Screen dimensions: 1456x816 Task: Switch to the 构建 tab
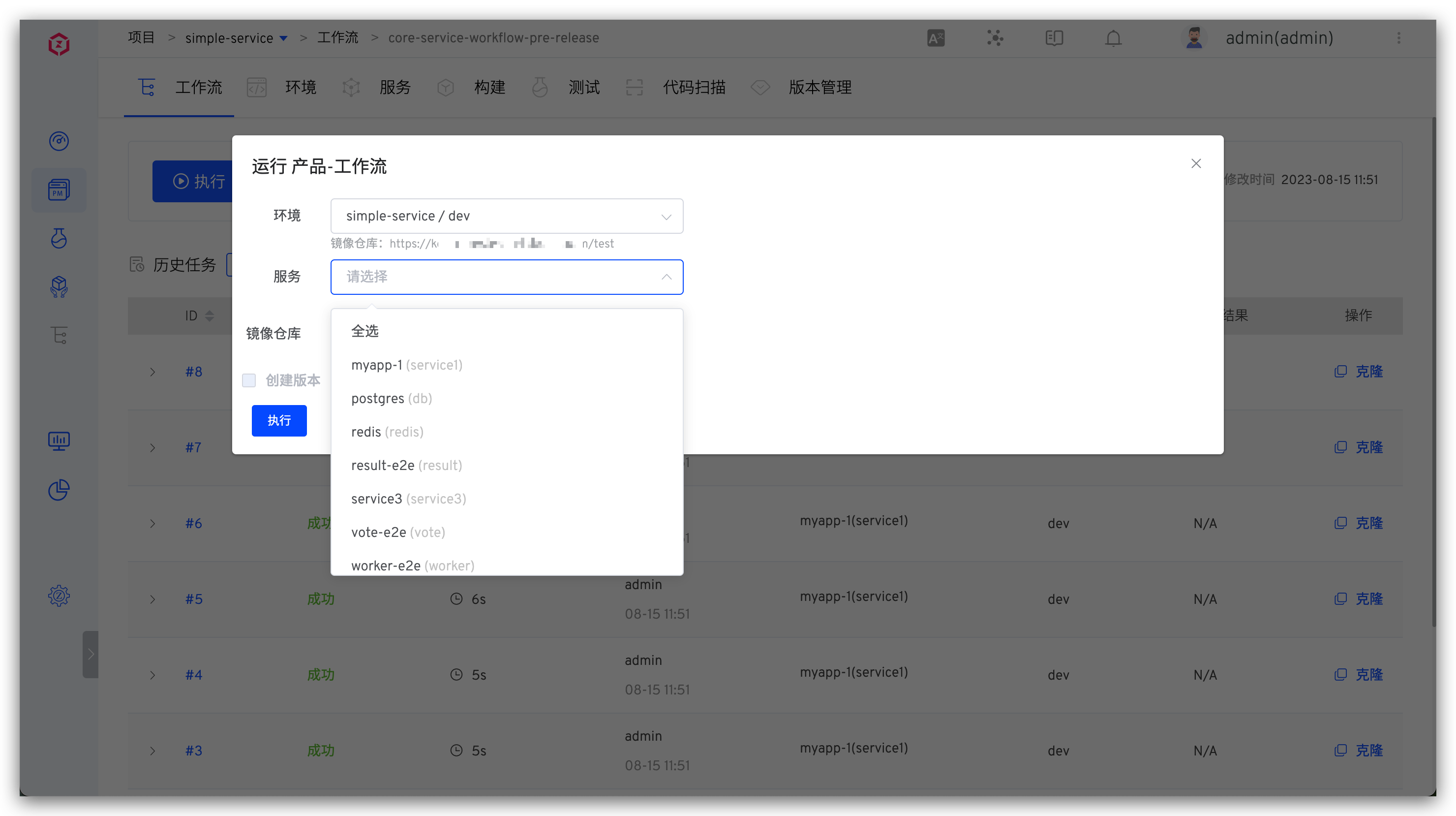(x=471, y=87)
